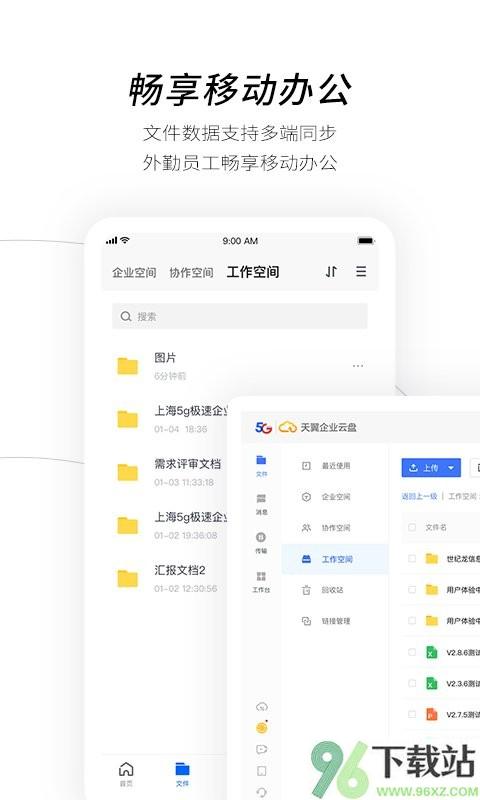Image resolution: width=480 pixels, height=800 pixels.
Task: Expand the dropdown arrow on 上传 button
Action: (451, 467)
